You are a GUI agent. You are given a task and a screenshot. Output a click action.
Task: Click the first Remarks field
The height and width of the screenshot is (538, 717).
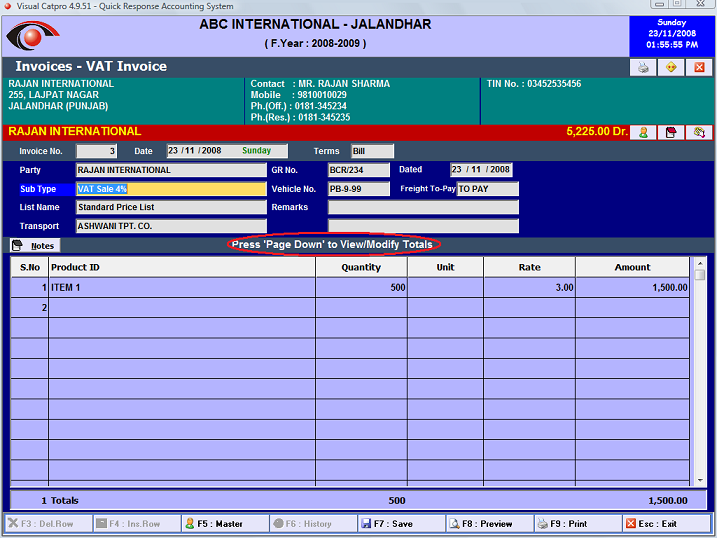coord(423,207)
